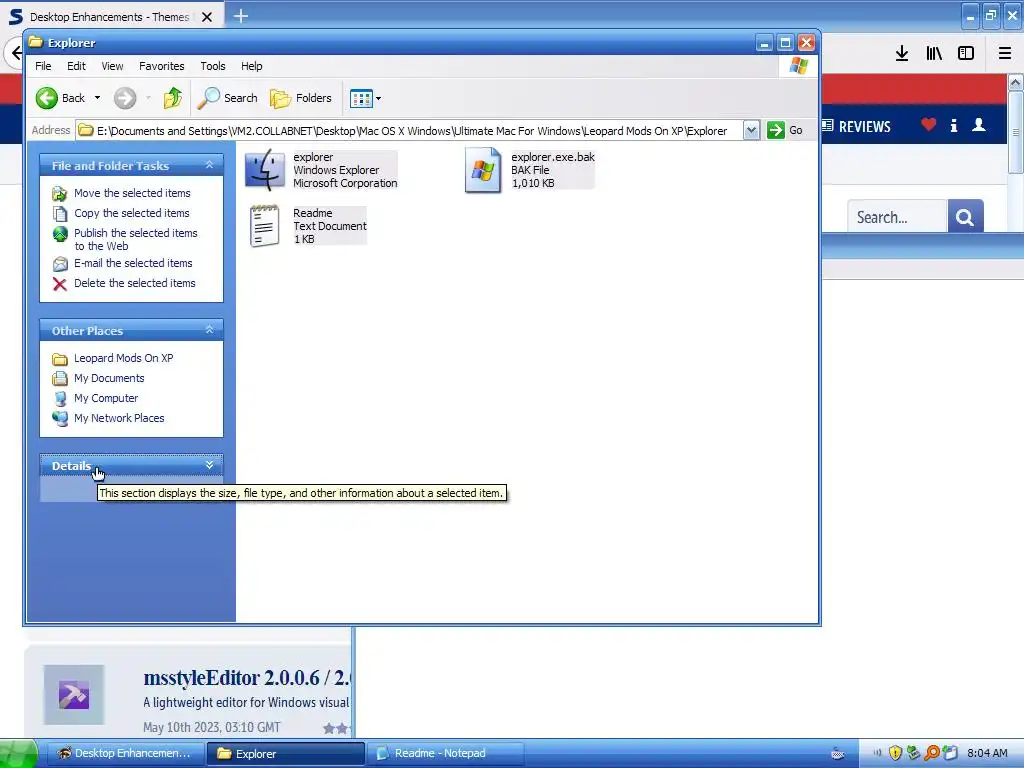Click the Copy items page icon

click(x=59, y=214)
